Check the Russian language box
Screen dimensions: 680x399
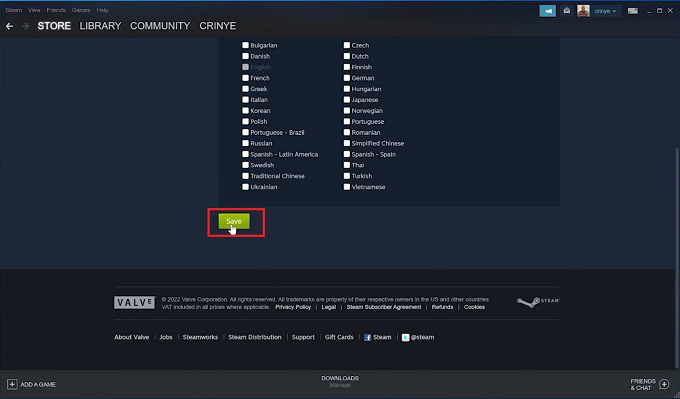(245, 143)
